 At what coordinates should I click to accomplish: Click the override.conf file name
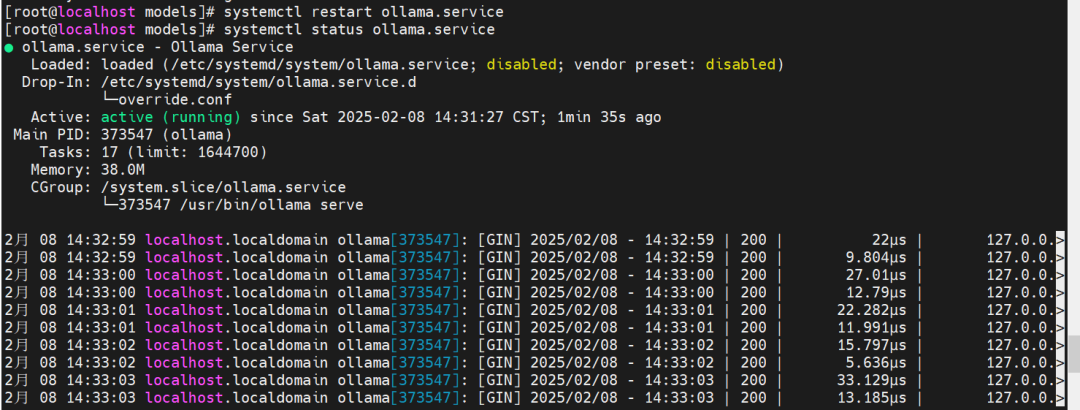pyautogui.click(x=175, y=100)
